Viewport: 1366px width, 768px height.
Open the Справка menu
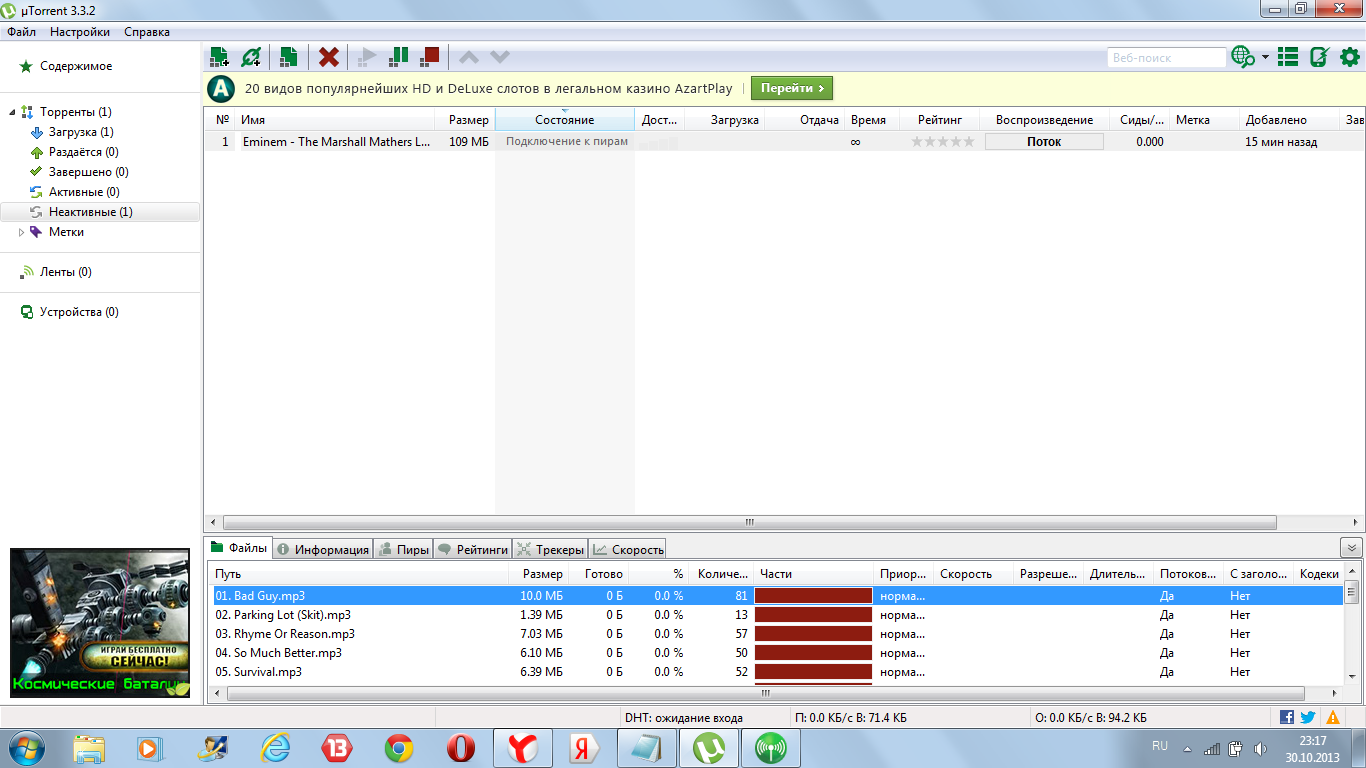point(147,32)
